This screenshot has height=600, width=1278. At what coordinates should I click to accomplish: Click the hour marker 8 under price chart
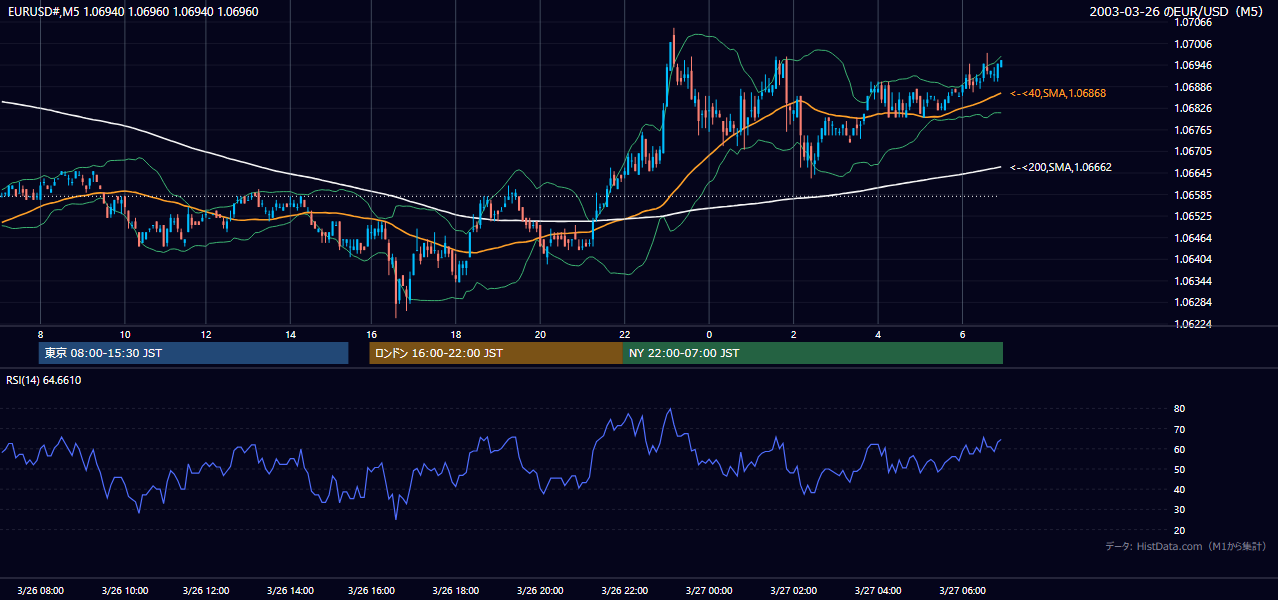click(40, 334)
